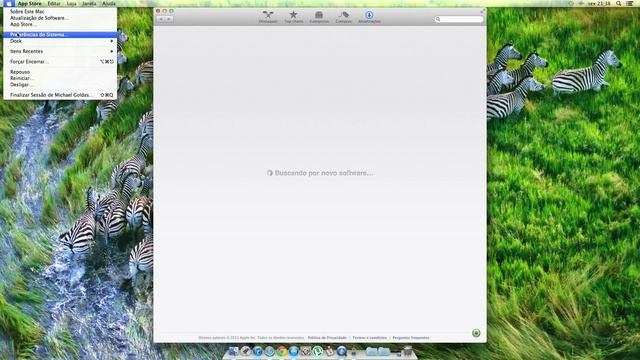Open the Featured (Destaques) section icon
Screen dimensions: 640x360
click(268, 17)
